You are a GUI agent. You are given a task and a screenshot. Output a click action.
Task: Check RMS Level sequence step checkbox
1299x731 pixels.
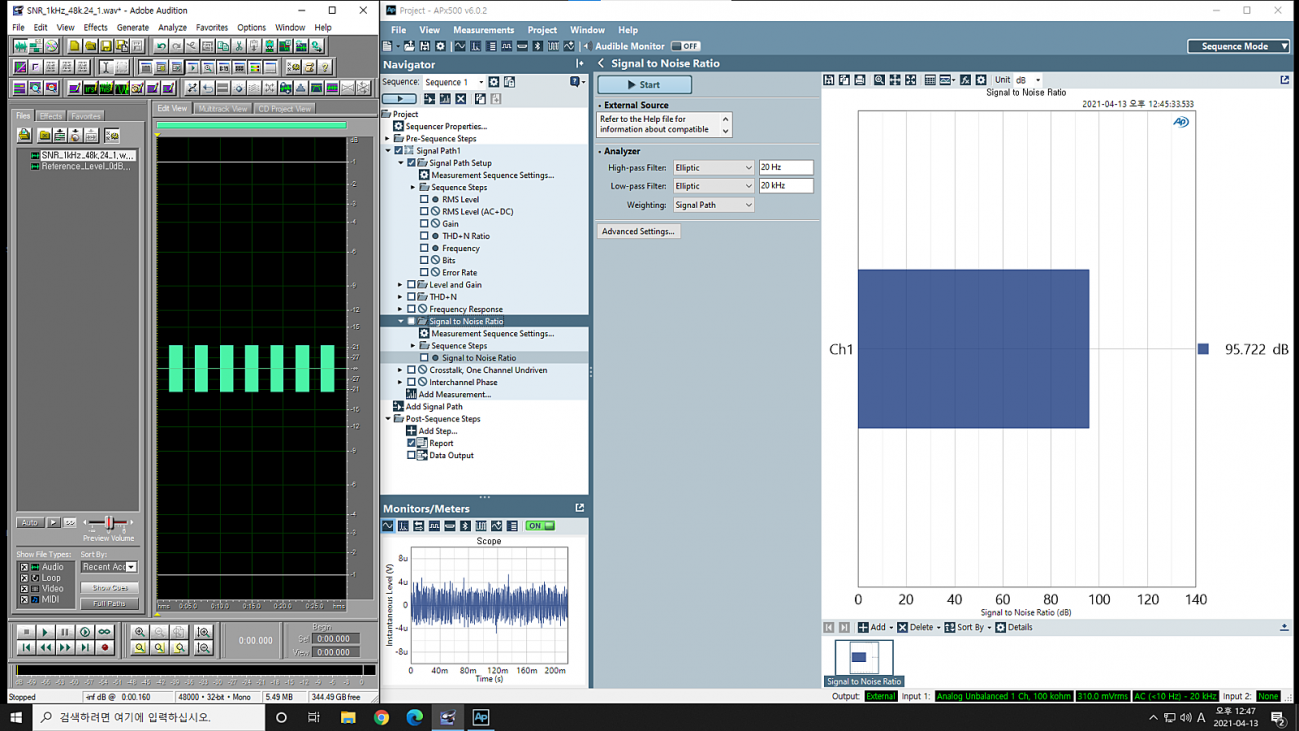pos(424,200)
